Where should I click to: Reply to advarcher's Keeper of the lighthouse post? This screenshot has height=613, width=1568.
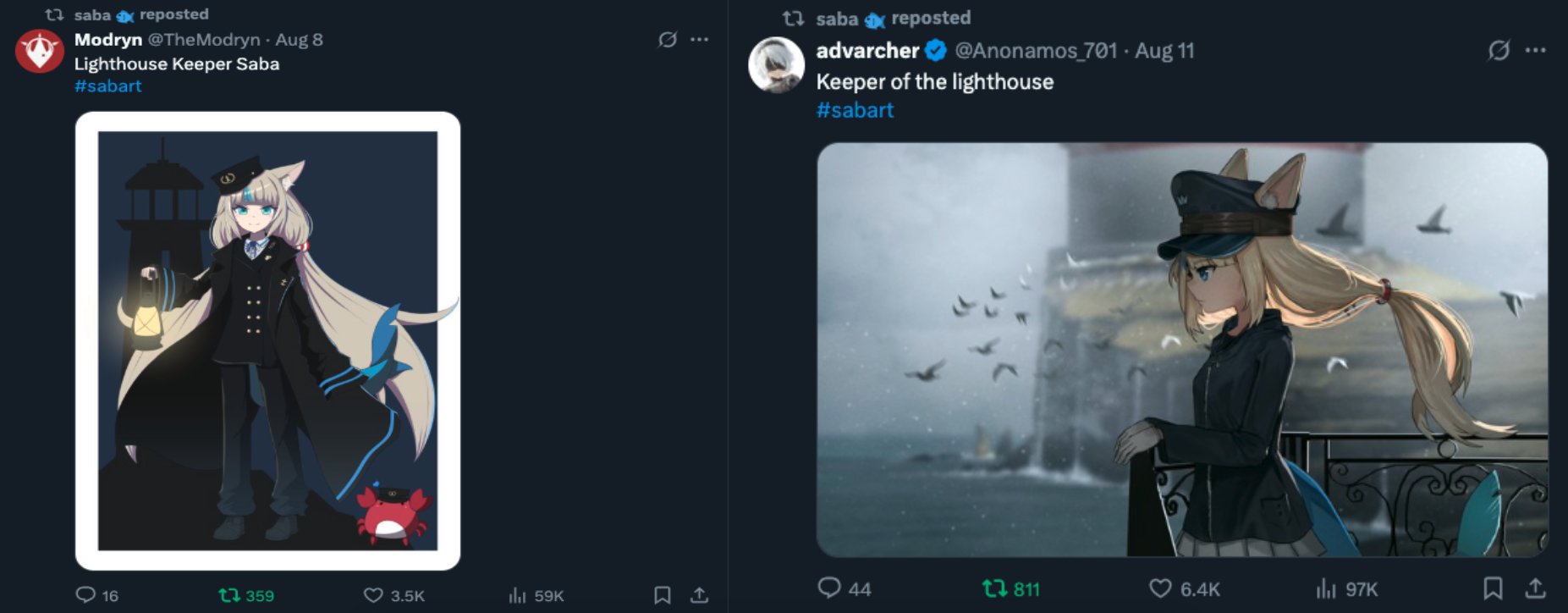point(829,588)
